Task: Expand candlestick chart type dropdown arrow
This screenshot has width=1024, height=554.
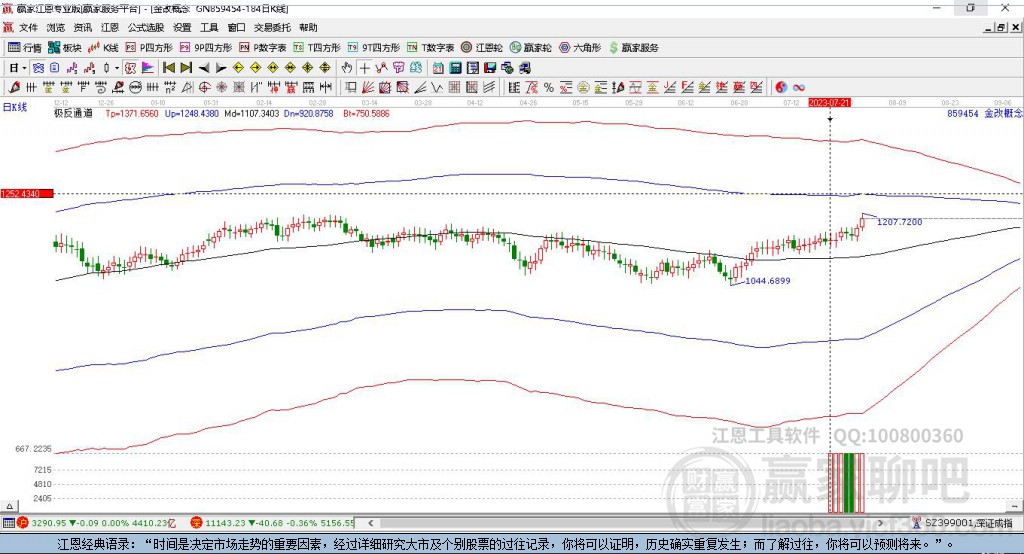Action: pos(117,68)
